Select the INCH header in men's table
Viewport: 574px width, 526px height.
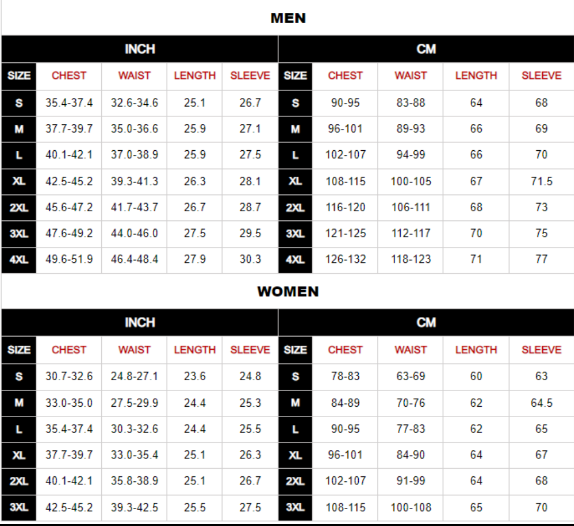pos(140,49)
